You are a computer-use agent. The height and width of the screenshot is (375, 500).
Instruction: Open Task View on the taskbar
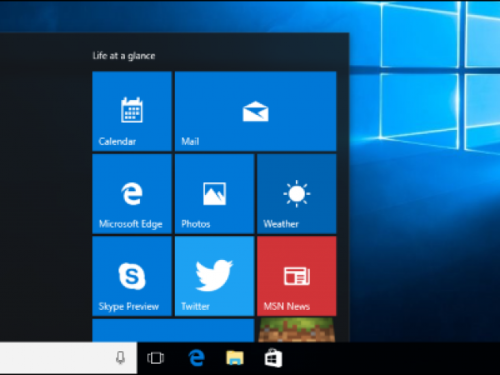155,358
